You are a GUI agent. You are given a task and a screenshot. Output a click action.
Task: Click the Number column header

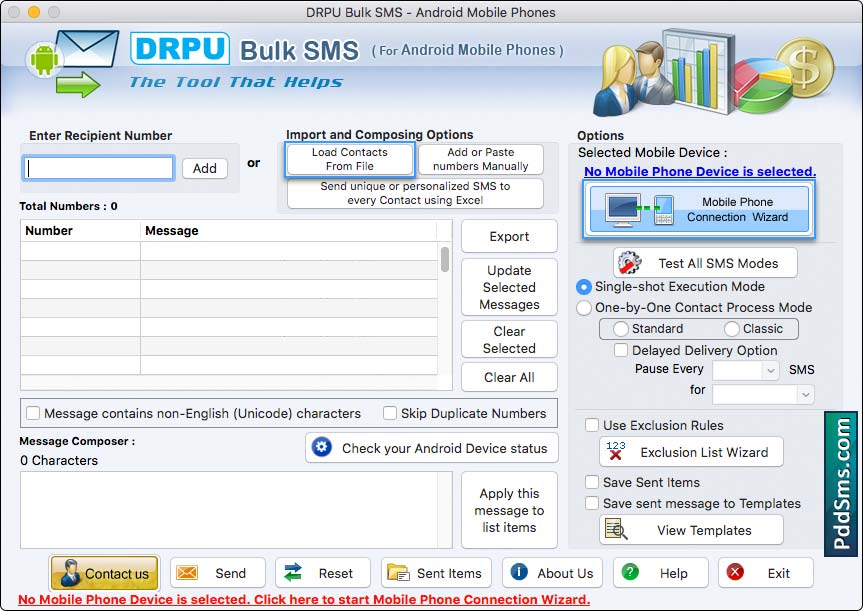(80, 231)
